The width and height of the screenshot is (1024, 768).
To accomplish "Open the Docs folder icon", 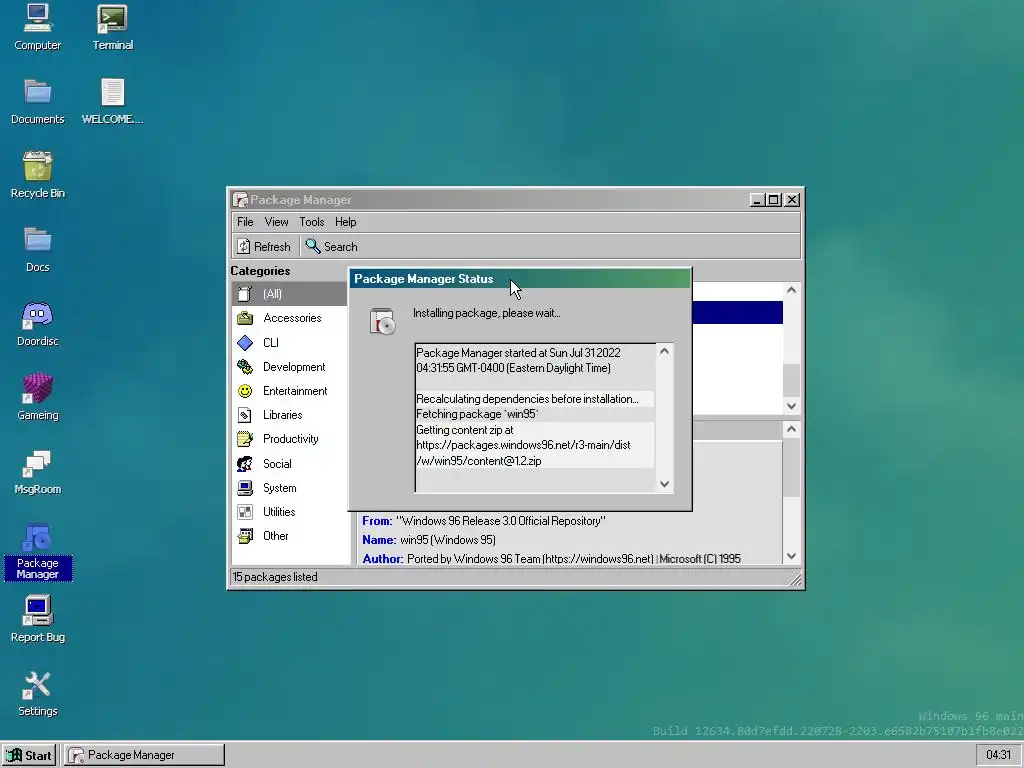I will [x=37, y=249].
